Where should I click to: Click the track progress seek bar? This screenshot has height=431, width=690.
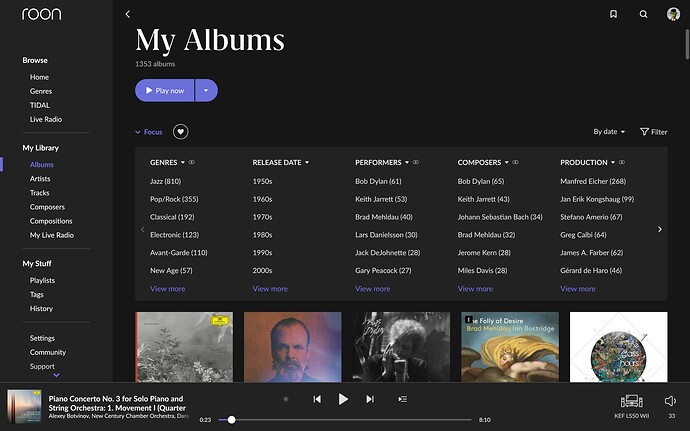tap(350, 420)
